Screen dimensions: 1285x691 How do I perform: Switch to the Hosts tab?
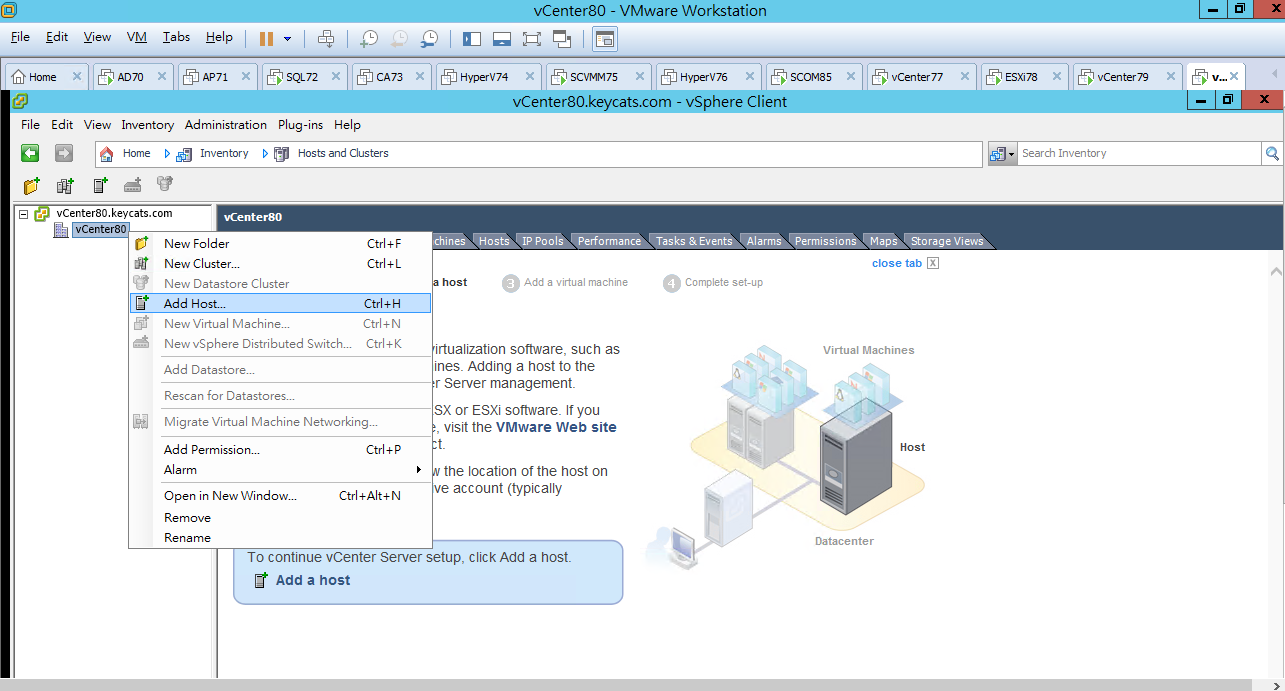(493, 241)
